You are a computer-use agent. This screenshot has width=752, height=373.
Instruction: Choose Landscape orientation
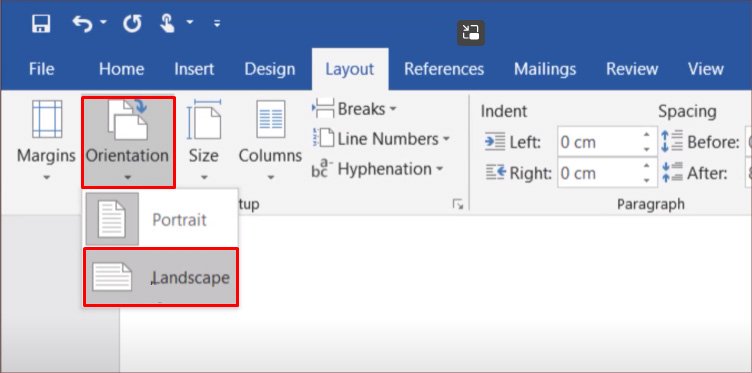click(x=161, y=277)
